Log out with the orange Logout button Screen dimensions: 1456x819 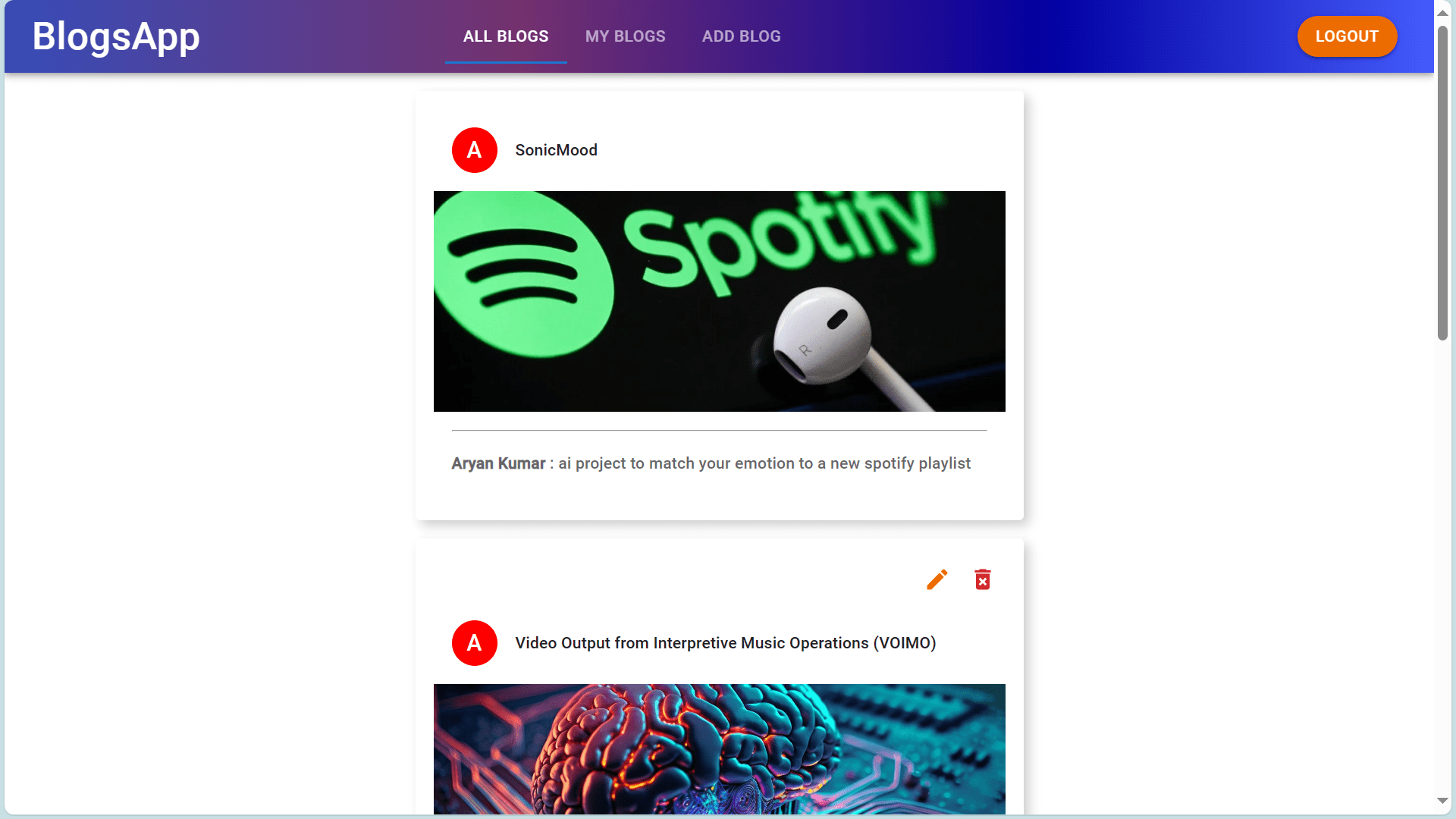point(1347,36)
